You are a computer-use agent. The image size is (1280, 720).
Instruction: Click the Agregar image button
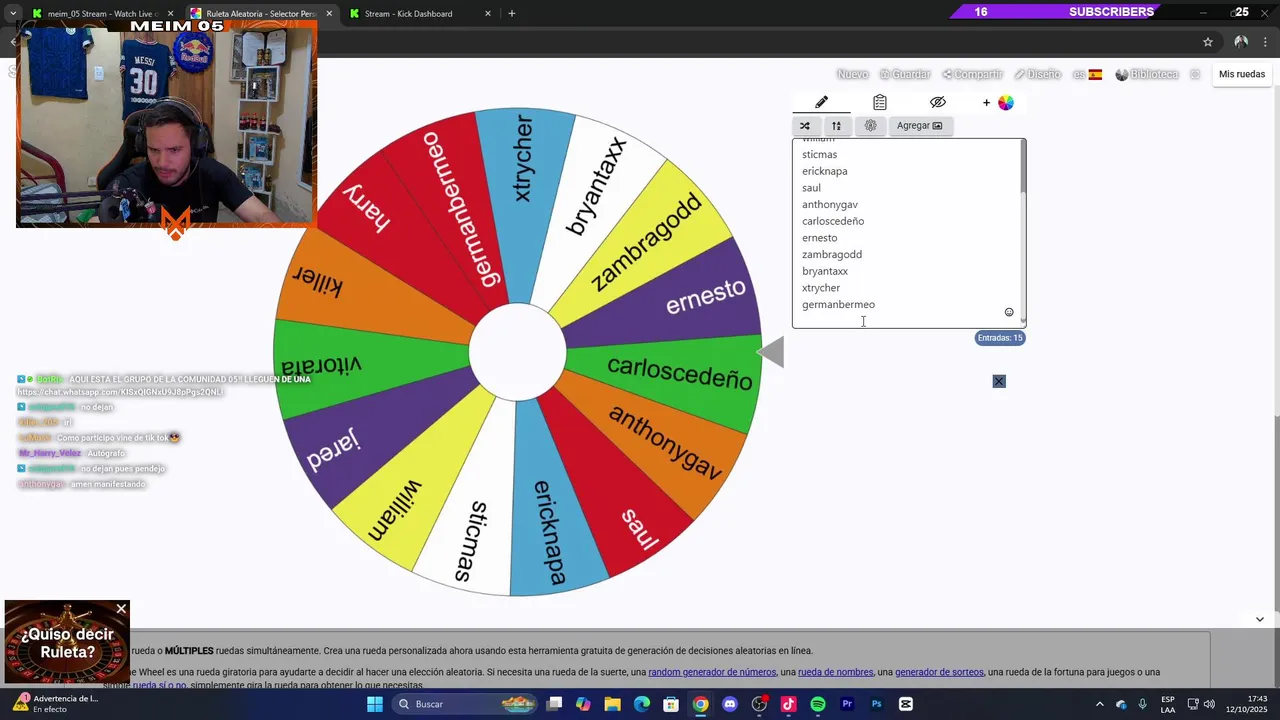[919, 126]
